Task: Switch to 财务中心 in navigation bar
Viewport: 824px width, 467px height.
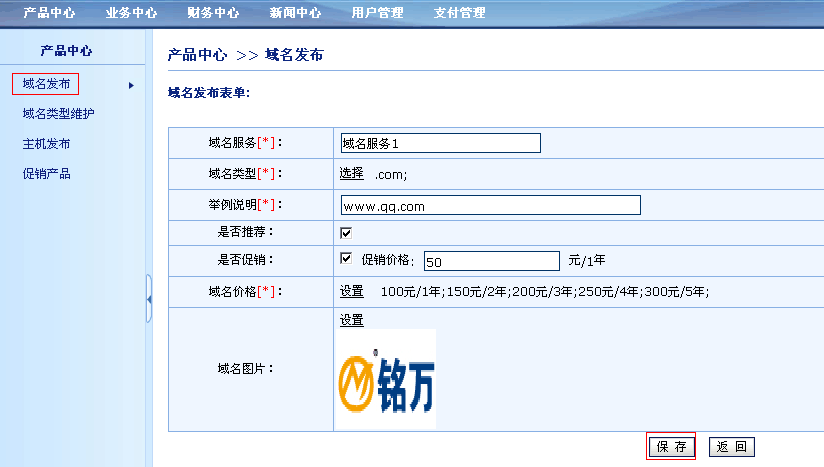Action: pos(213,13)
